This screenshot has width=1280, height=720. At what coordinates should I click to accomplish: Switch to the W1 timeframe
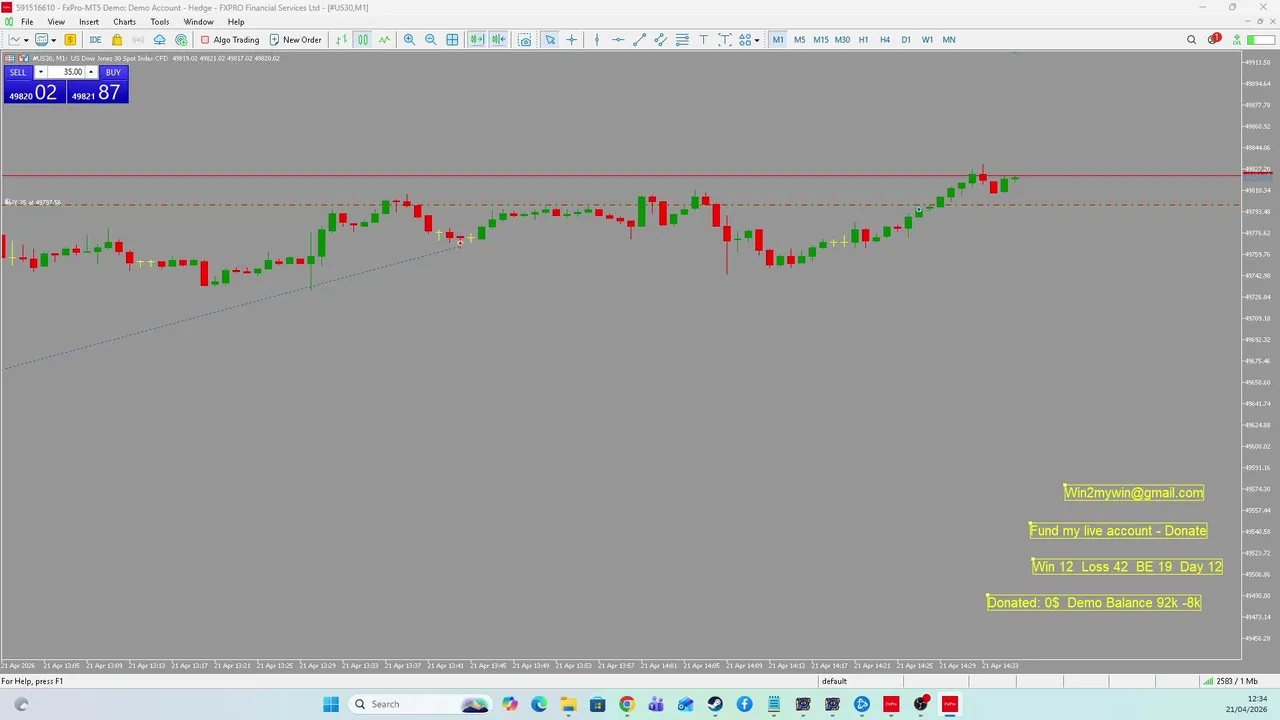pos(927,40)
